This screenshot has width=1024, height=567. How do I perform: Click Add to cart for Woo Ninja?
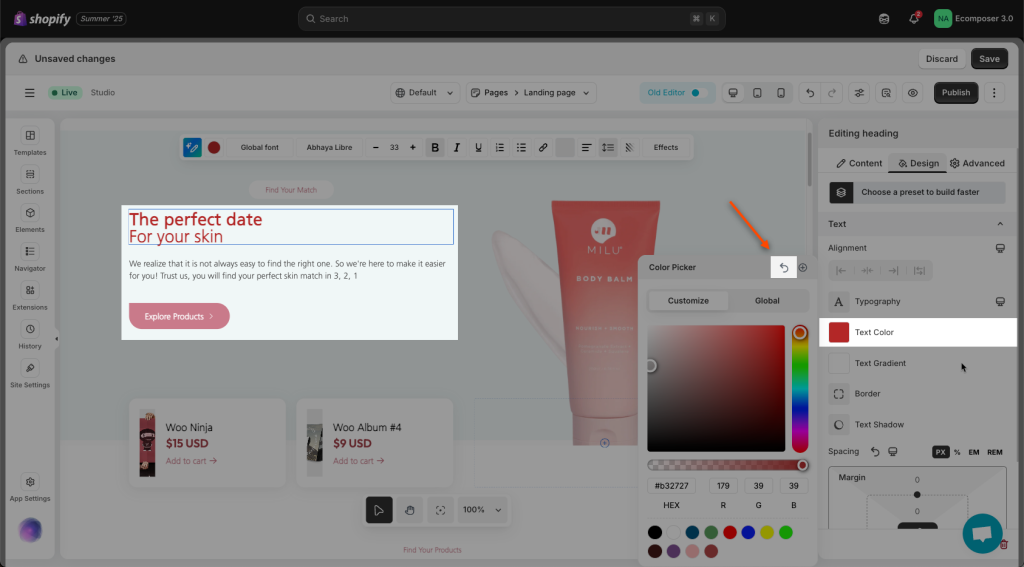pos(191,461)
